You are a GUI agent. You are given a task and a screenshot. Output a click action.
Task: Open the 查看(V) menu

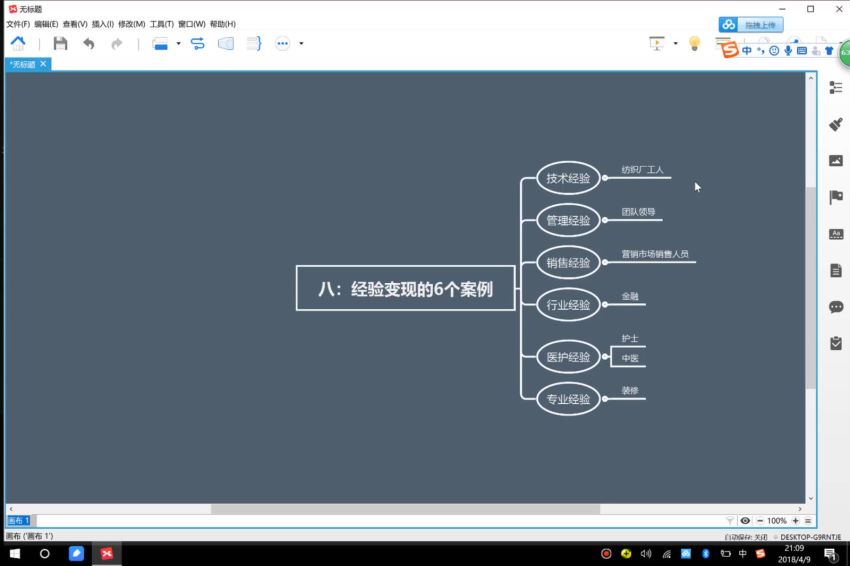[75, 24]
